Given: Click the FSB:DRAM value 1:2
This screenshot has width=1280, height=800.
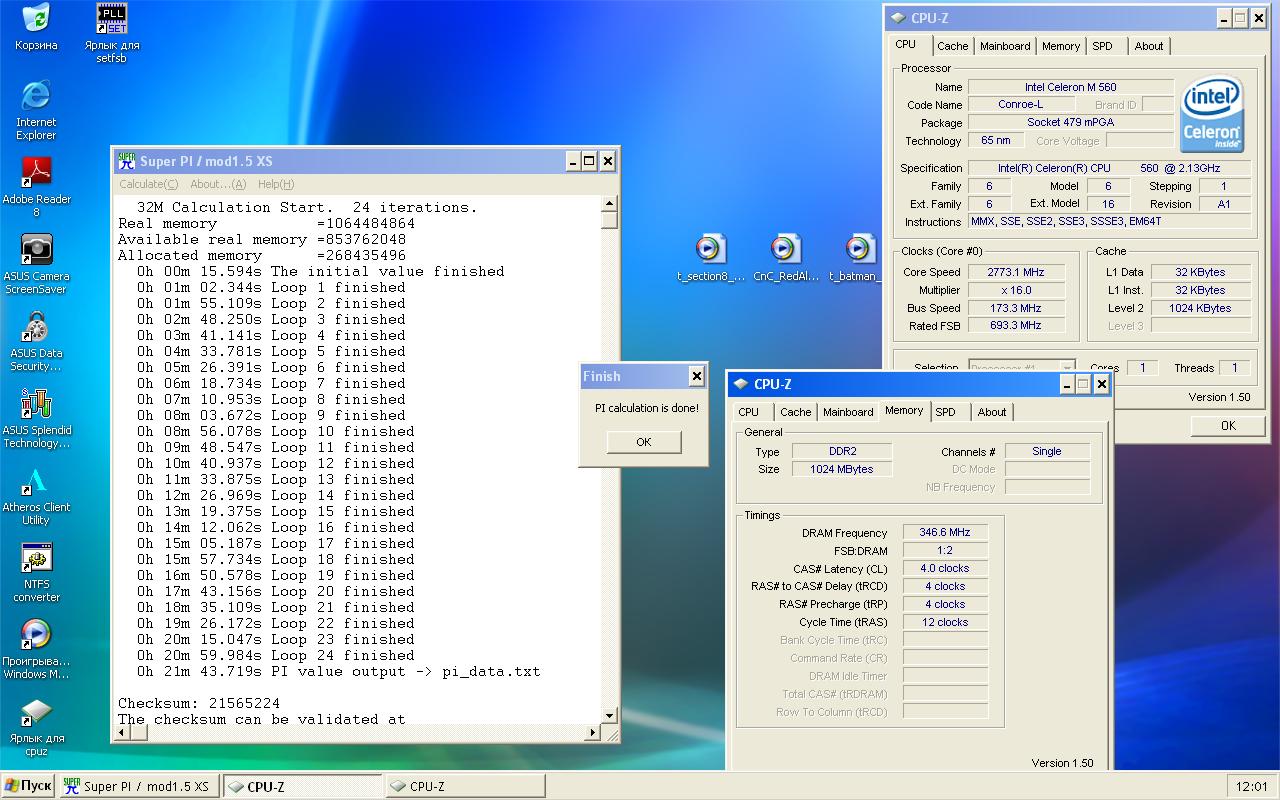Looking at the screenshot, I should [x=945, y=550].
